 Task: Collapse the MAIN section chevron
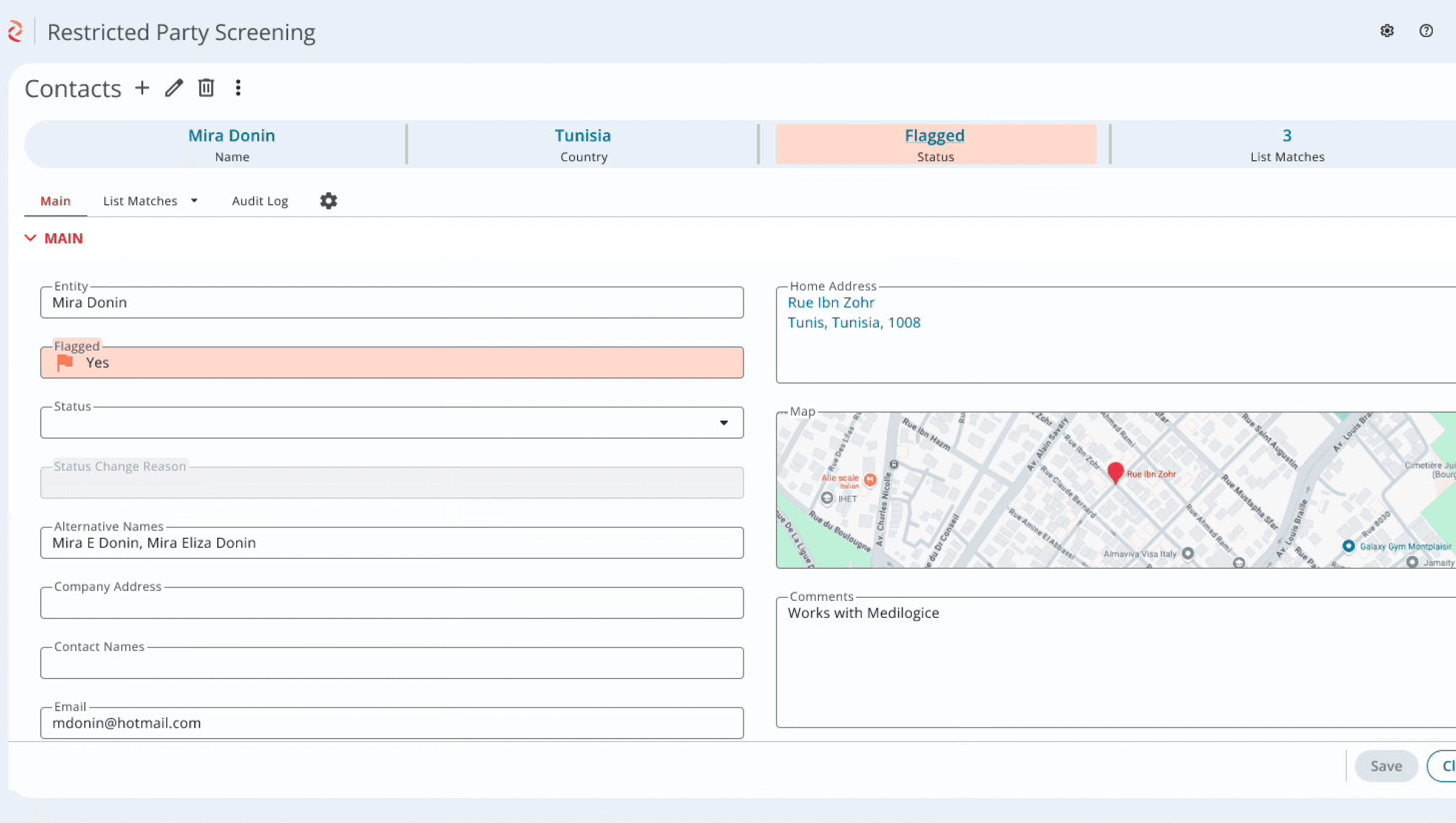pos(30,238)
